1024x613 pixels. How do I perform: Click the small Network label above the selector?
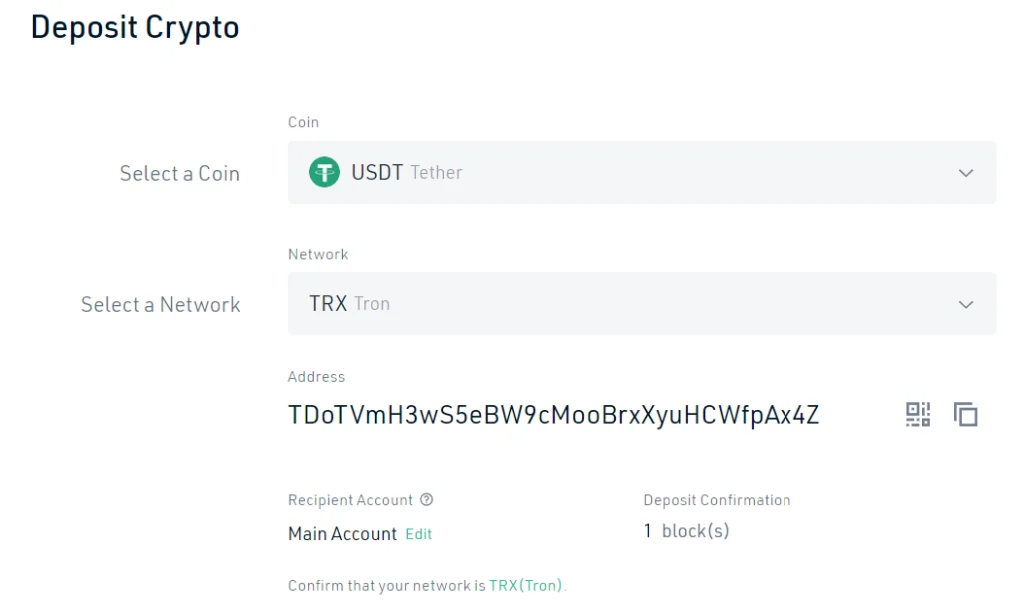(318, 254)
